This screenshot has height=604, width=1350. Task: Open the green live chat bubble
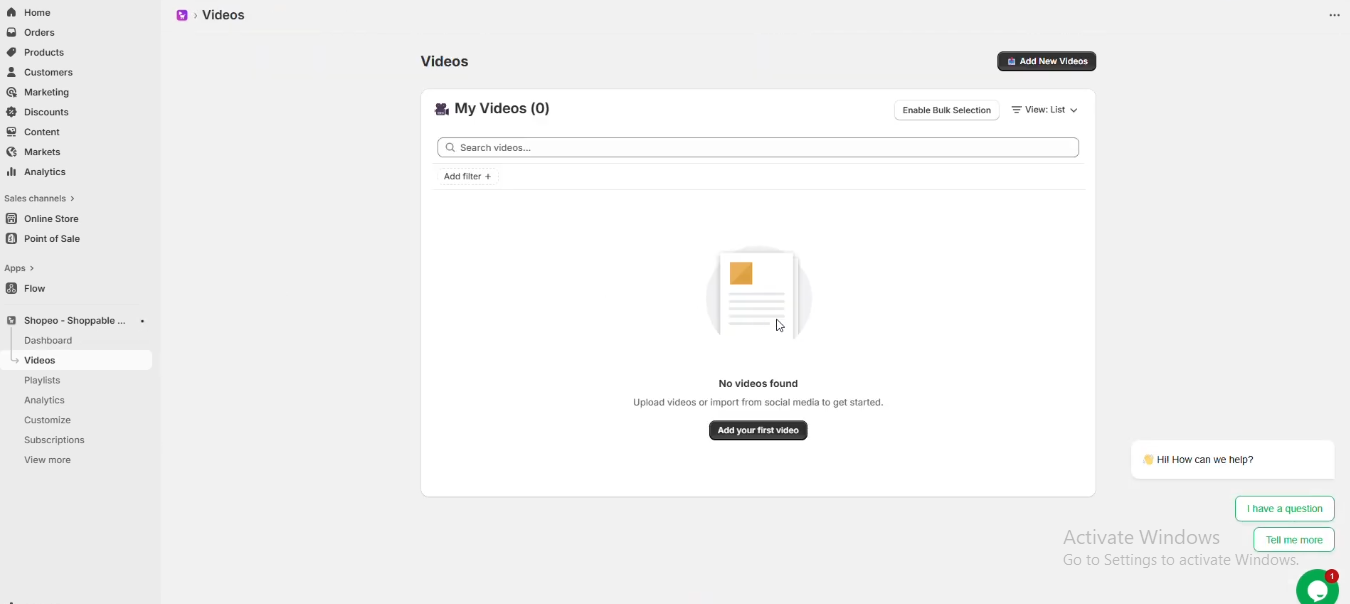[1317, 589]
